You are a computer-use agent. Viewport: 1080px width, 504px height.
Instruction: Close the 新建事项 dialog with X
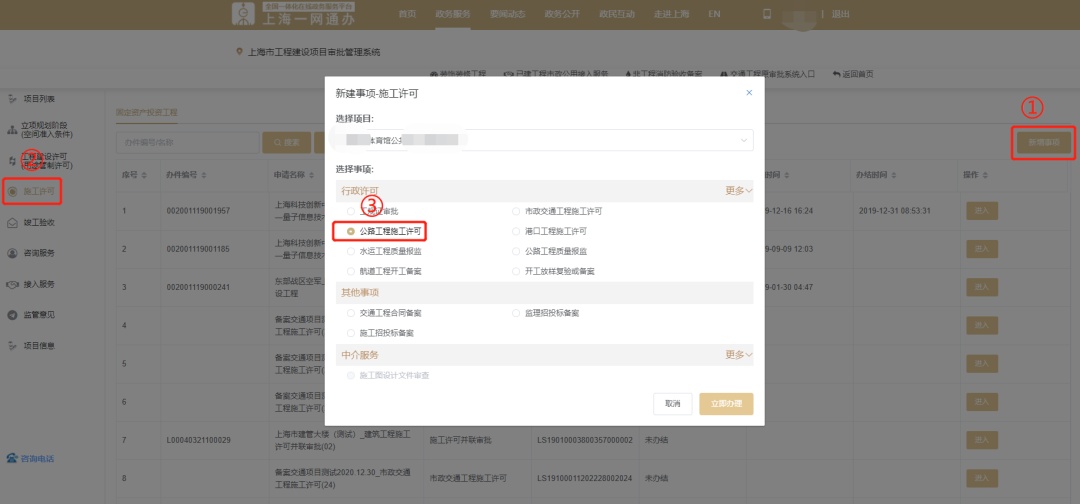pyautogui.click(x=749, y=92)
